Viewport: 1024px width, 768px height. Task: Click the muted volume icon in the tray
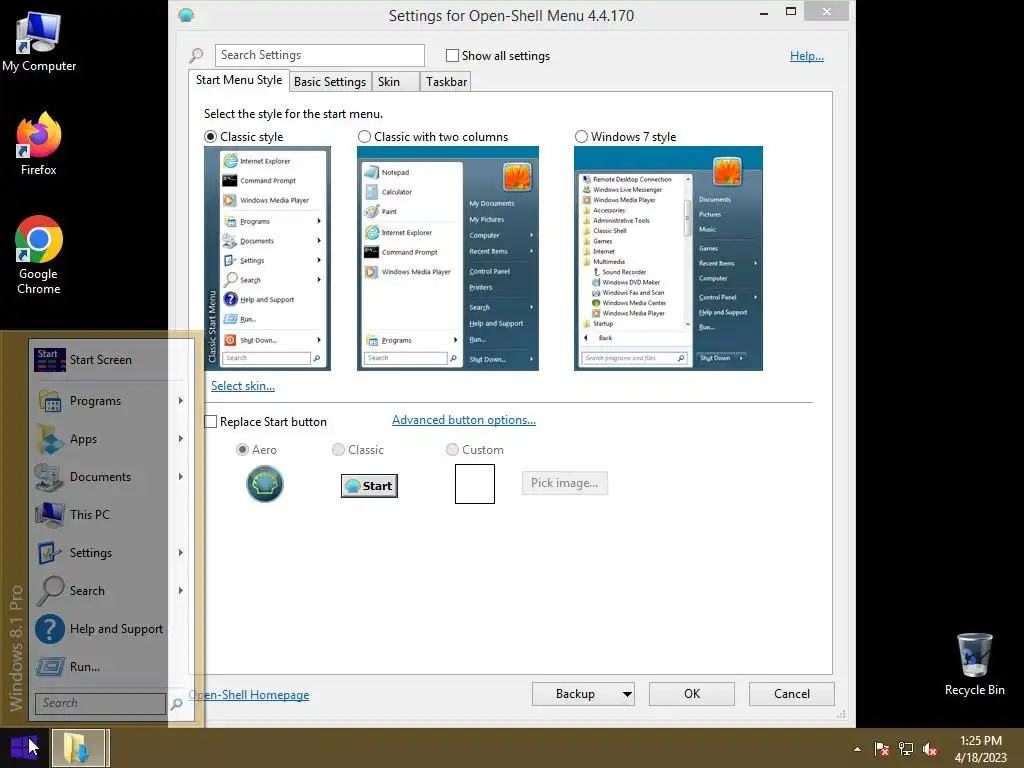click(930, 748)
